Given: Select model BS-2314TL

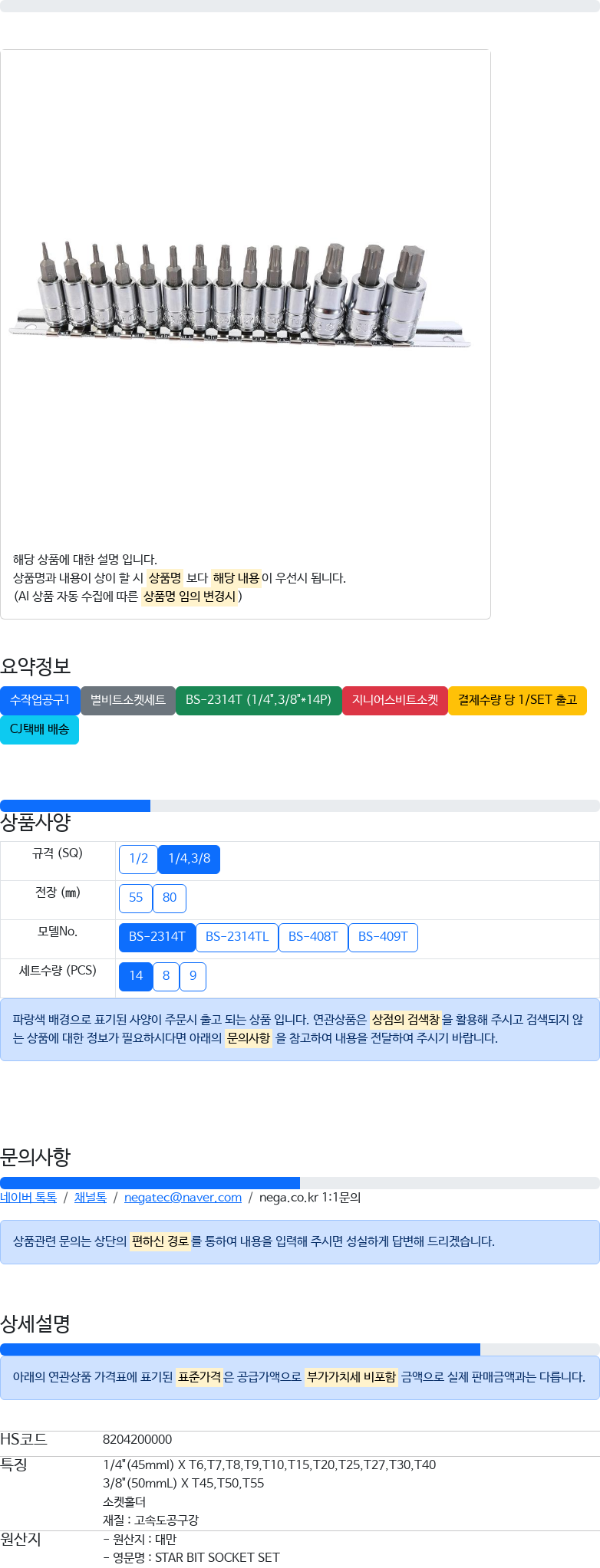Looking at the screenshot, I should pyautogui.click(x=237, y=937).
